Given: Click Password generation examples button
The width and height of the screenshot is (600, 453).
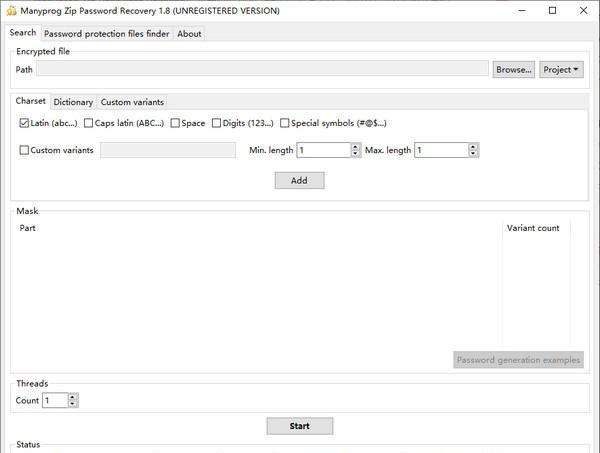Looking at the screenshot, I should click(x=518, y=360).
